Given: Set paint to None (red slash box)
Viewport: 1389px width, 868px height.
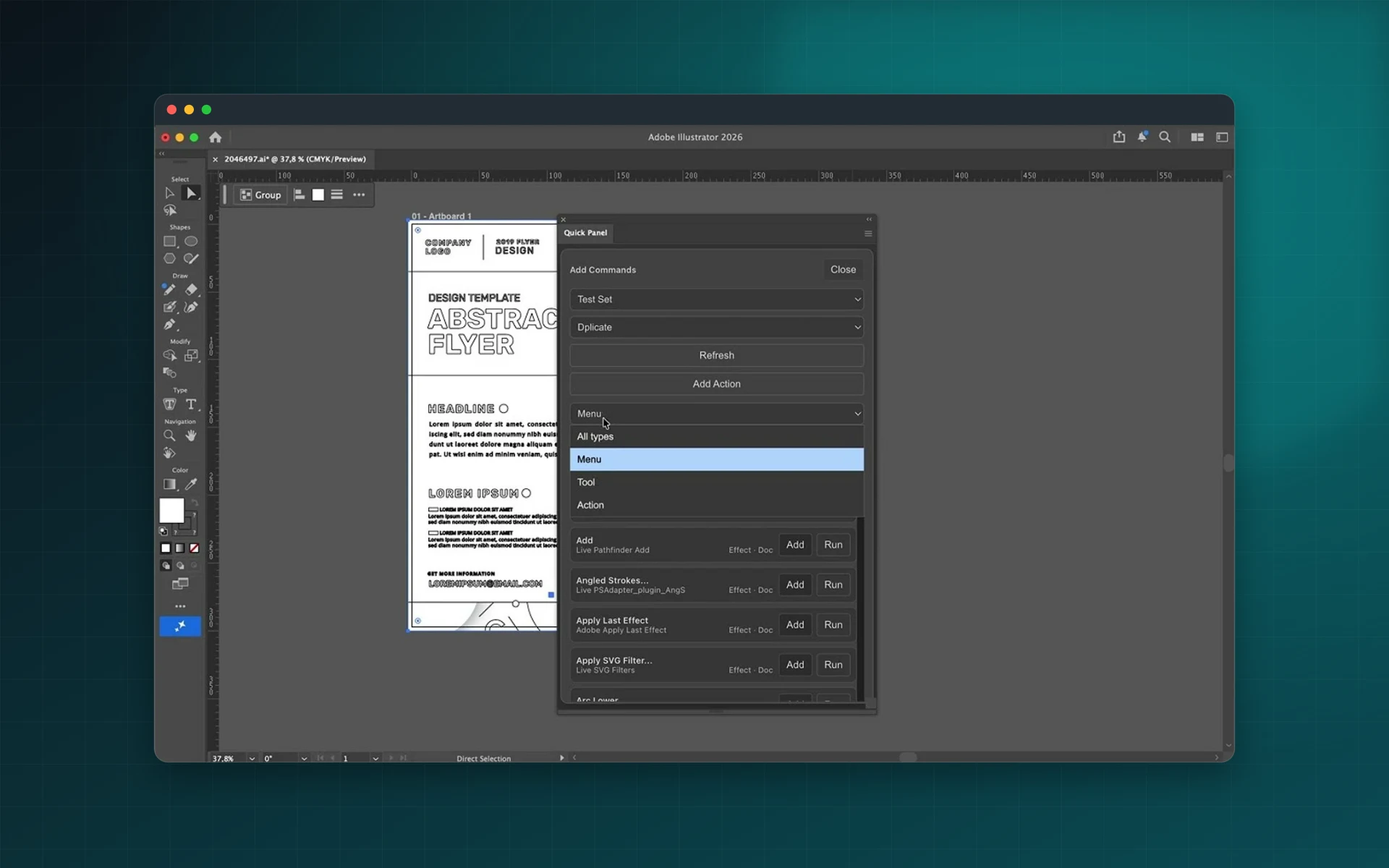Looking at the screenshot, I should click(194, 548).
